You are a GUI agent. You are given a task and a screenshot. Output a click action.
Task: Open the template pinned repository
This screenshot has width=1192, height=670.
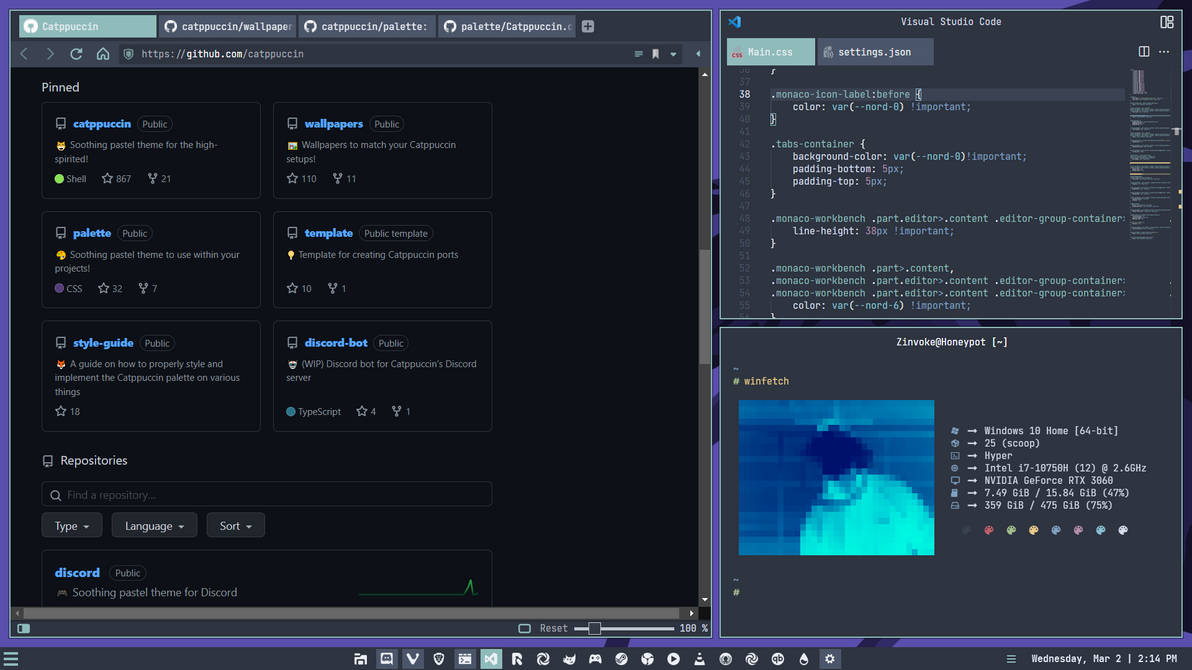pos(328,233)
